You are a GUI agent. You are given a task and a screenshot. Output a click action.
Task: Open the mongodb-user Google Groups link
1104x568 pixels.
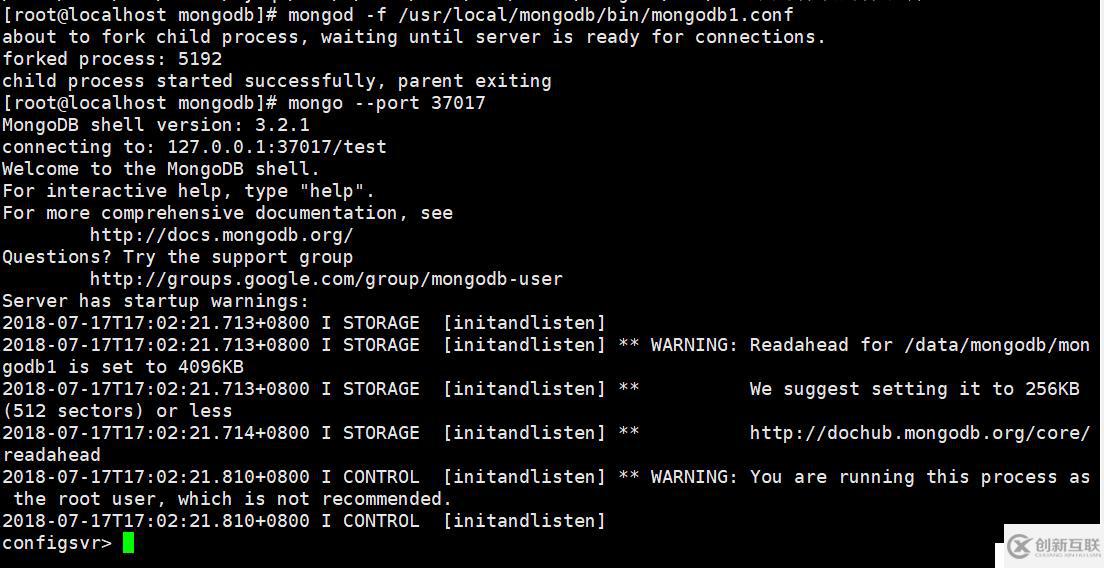326,279
